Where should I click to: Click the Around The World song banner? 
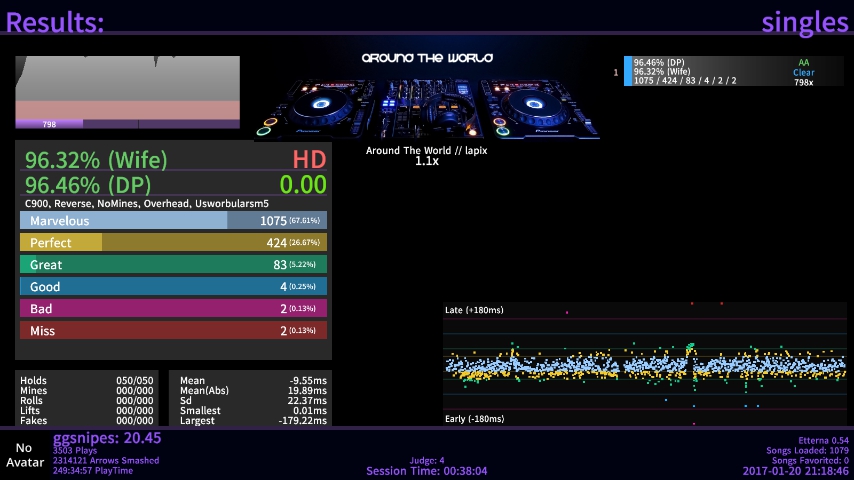coord(427,93)
